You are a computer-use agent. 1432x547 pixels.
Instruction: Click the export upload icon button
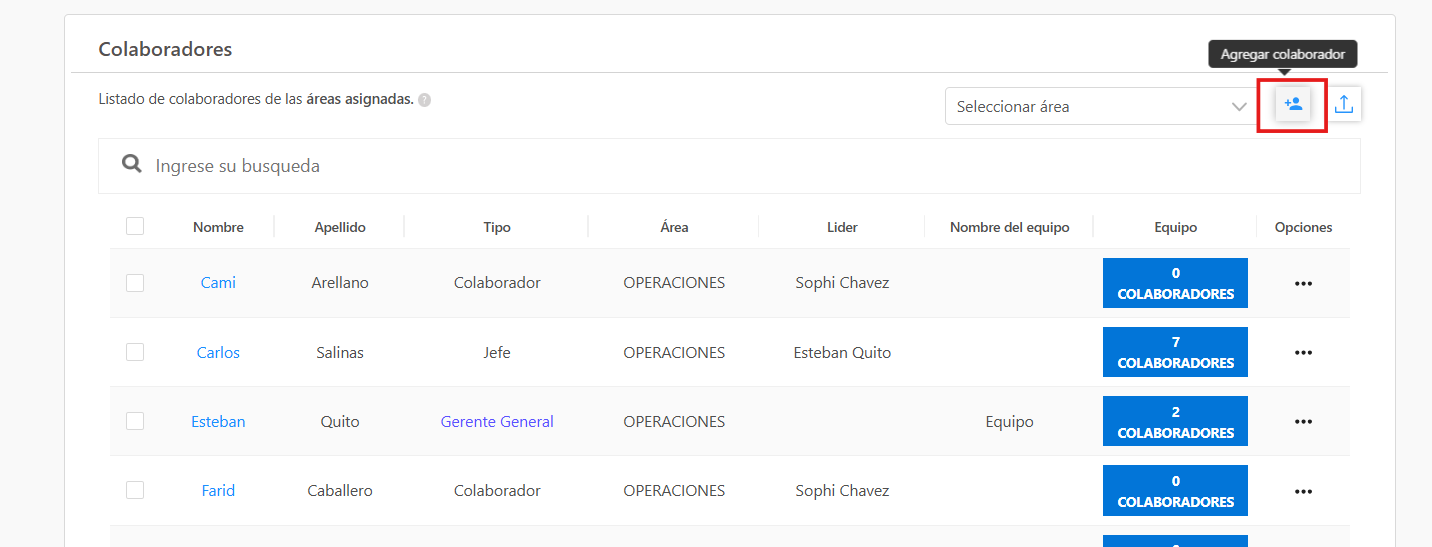click(1344, 104)
